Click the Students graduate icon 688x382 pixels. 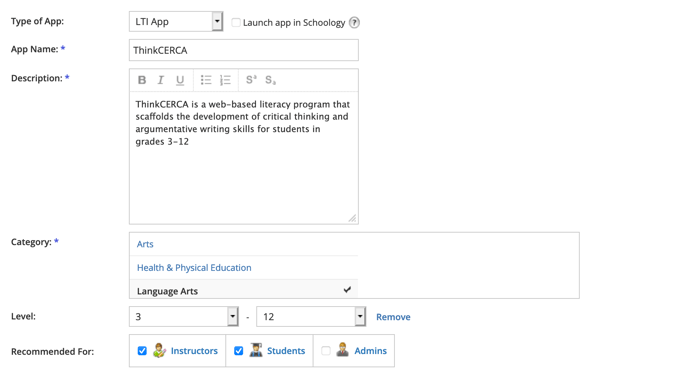(256, 350)
